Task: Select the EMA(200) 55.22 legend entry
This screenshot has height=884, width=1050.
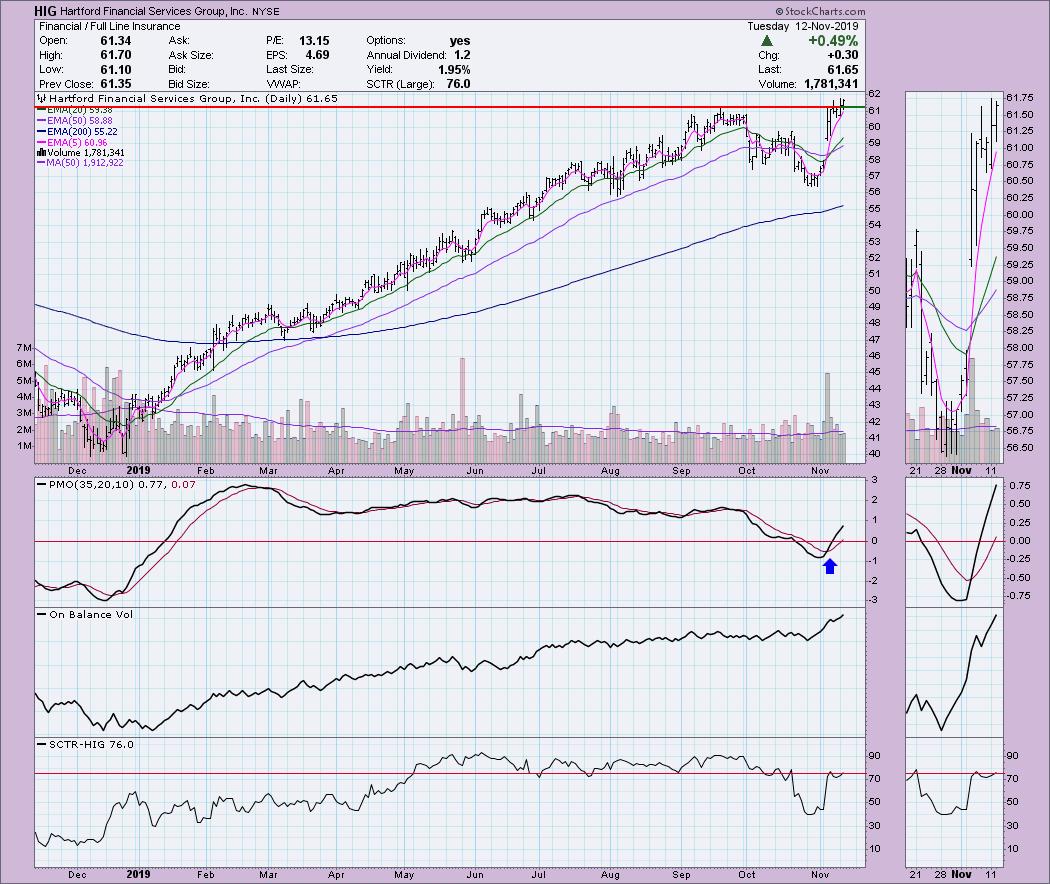Action: pos(80,131)
